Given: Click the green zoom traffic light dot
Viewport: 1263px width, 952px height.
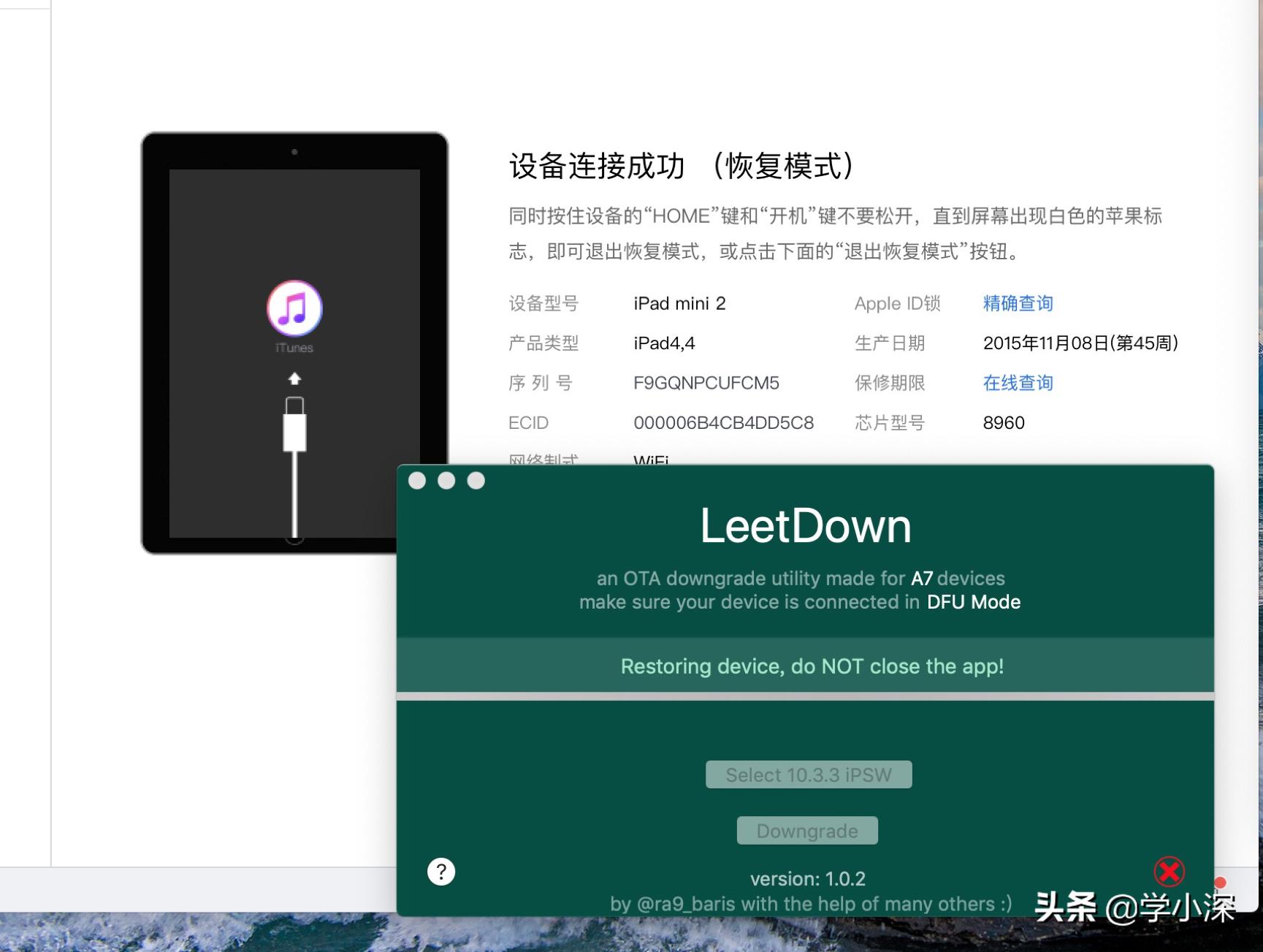Looking at the screenshot, I should point(475,480).
